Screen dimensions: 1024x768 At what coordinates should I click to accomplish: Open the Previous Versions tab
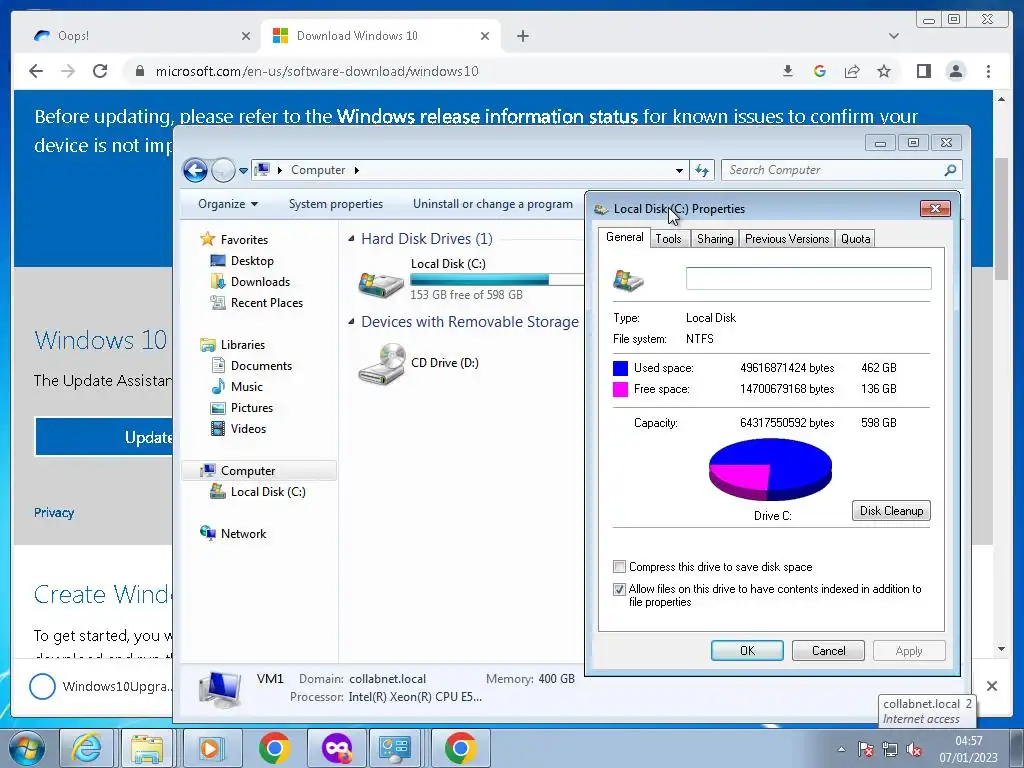[x=787, y=239]
